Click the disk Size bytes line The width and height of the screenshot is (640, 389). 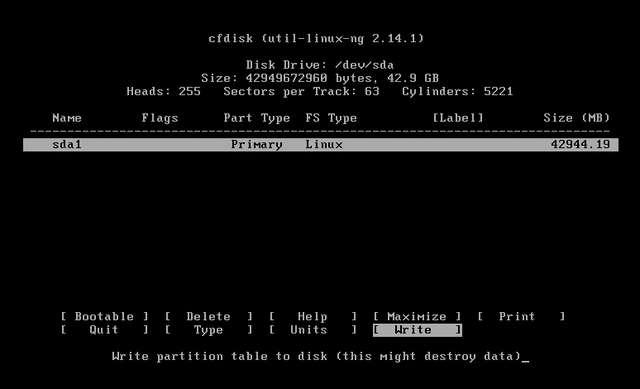pyautogui.click(x=320, y=78)
